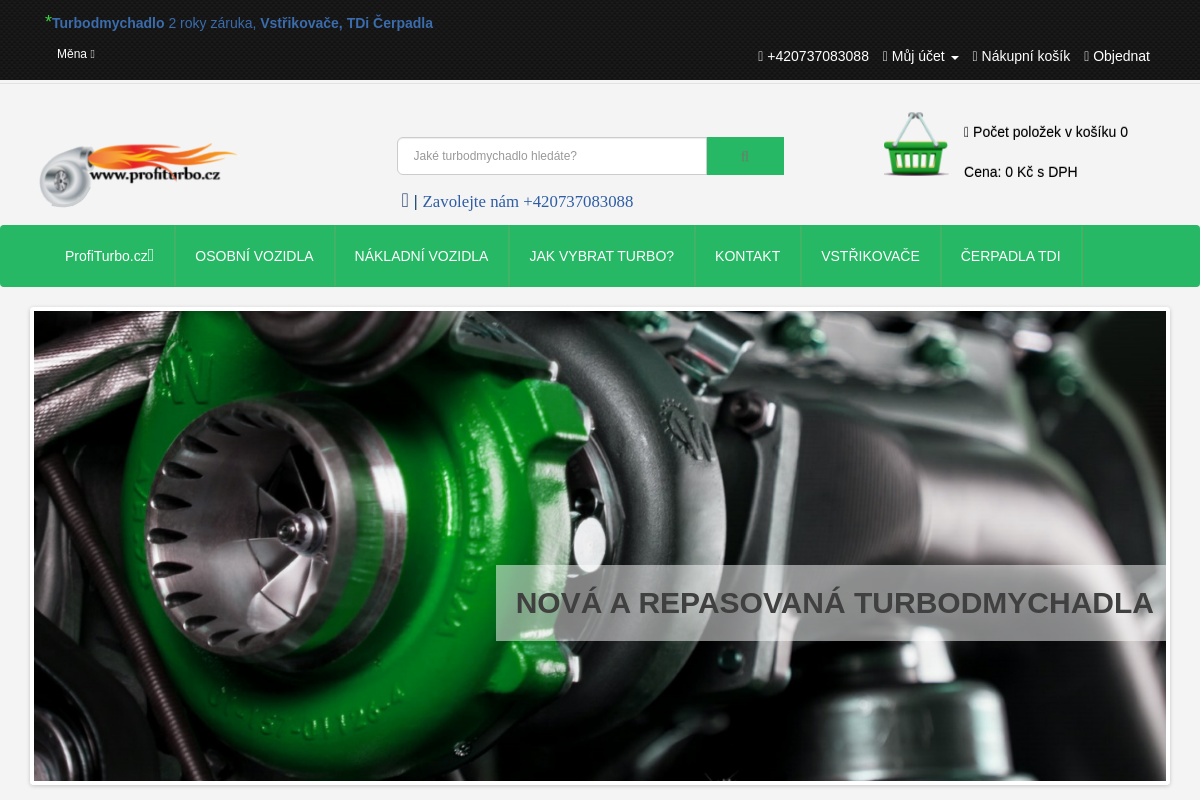Click the phone icon next to +420737083088
The image size is (1200, 800).
tap(760, 56)
